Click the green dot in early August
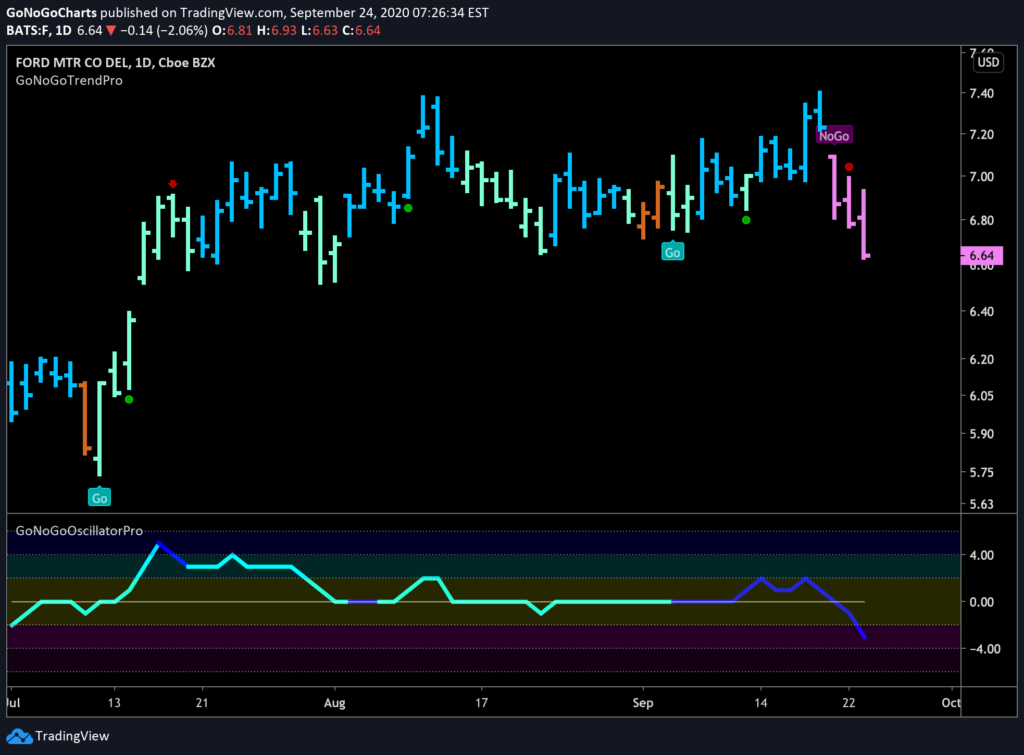 click(408, 208)
